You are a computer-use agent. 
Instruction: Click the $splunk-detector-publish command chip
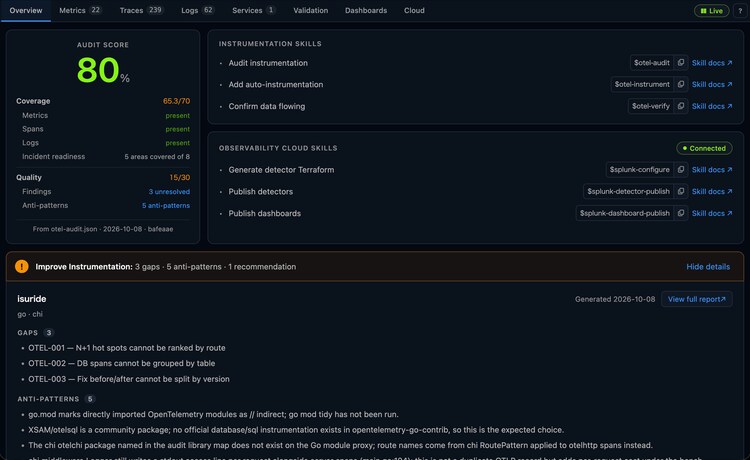coord(628,191)
